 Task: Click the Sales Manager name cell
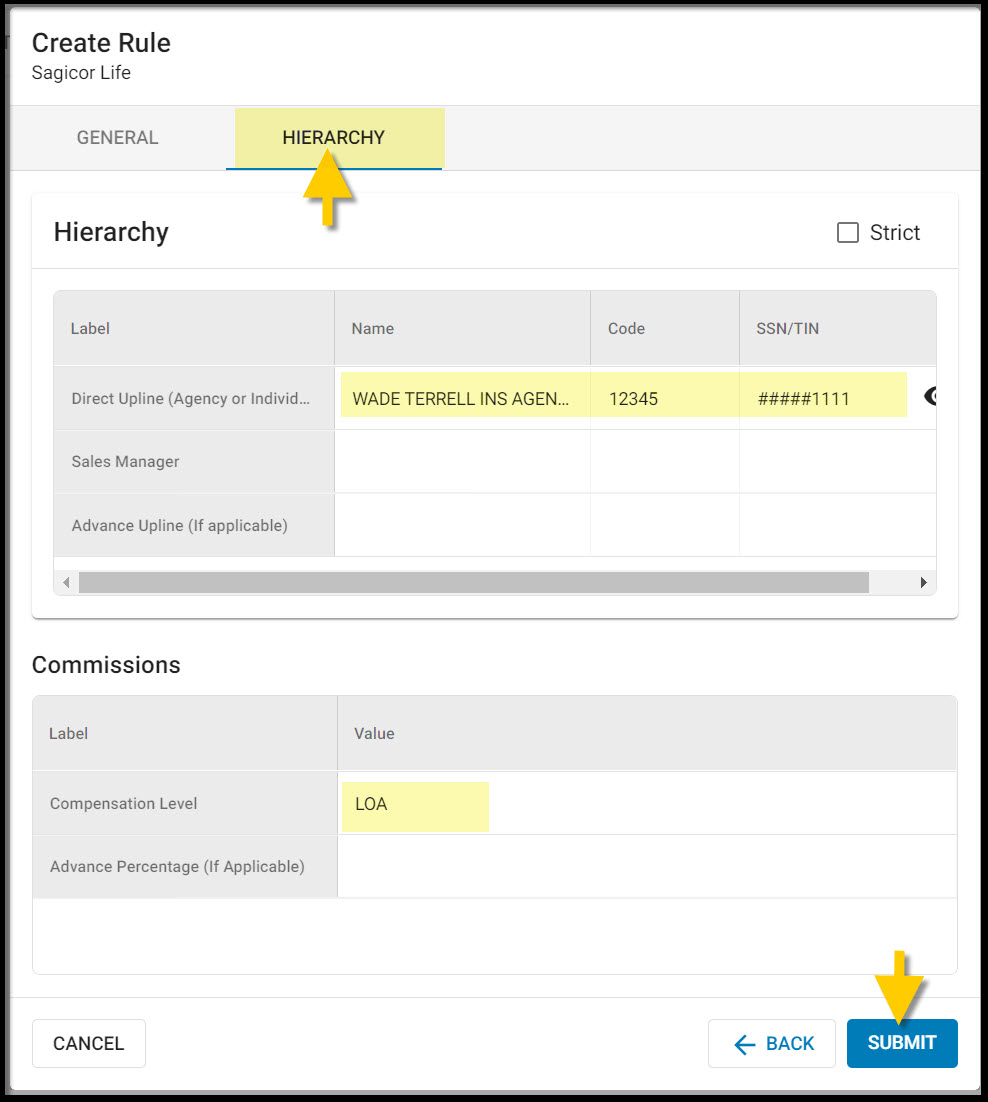pyautogui.click(x=461, y=462)
